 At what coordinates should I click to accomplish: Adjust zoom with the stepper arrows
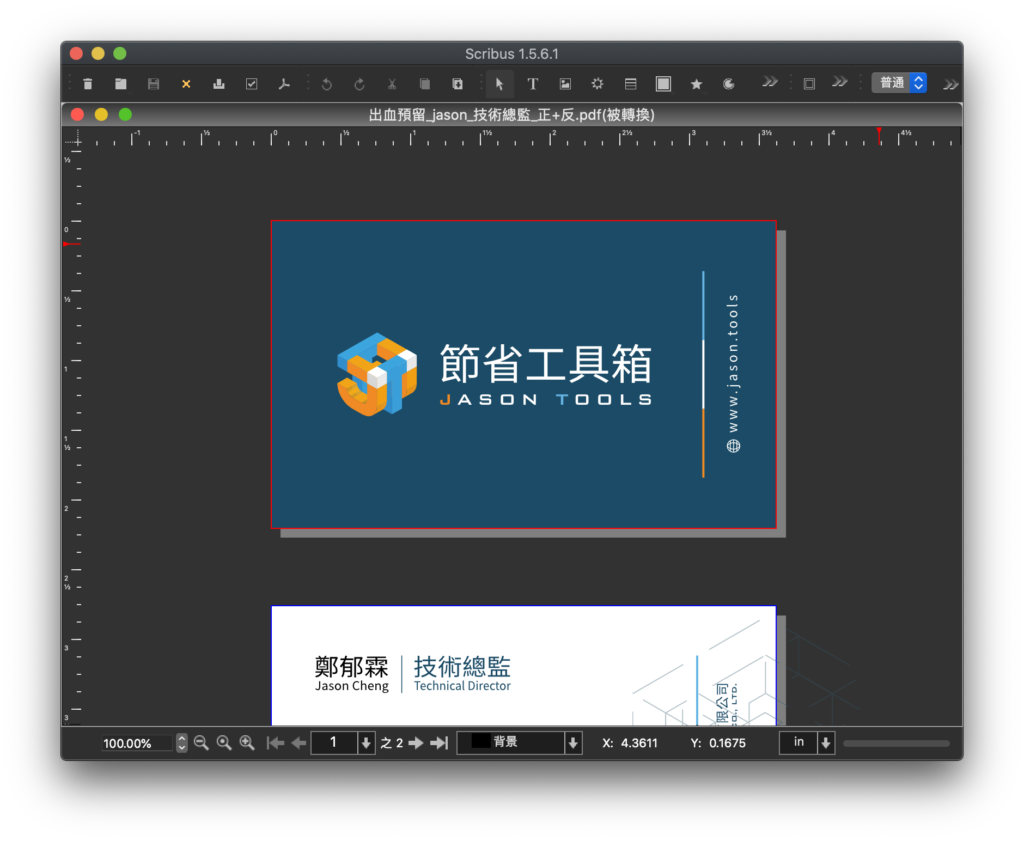182,743
